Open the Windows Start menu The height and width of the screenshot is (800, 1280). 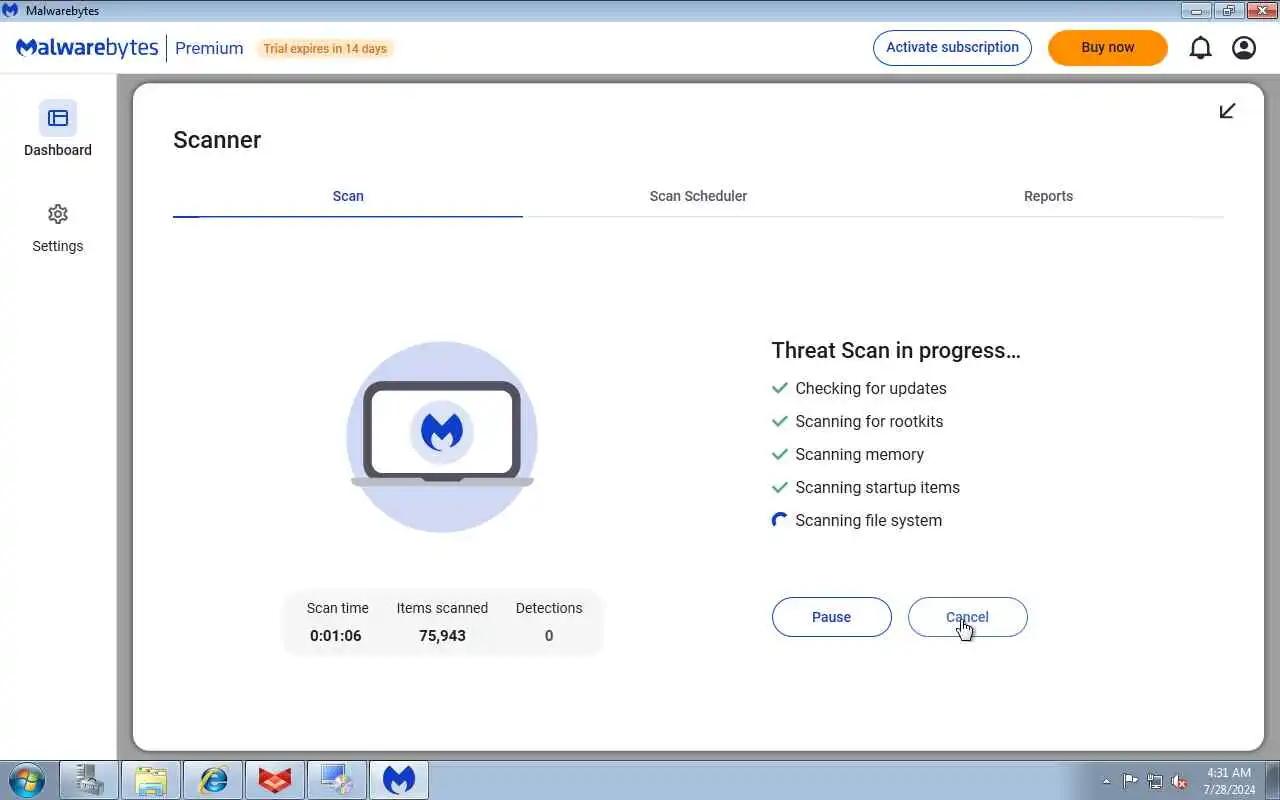(26, 780)
